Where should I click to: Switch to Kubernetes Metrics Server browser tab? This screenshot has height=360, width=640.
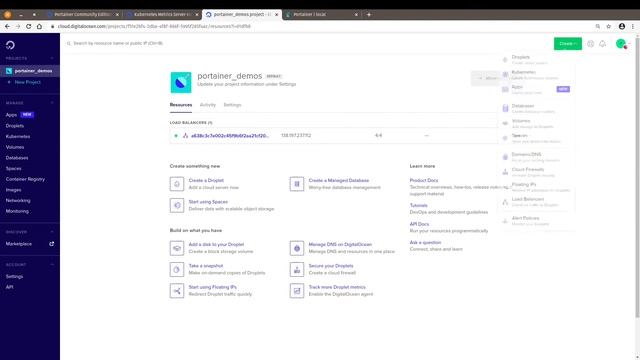pos(162,14)
